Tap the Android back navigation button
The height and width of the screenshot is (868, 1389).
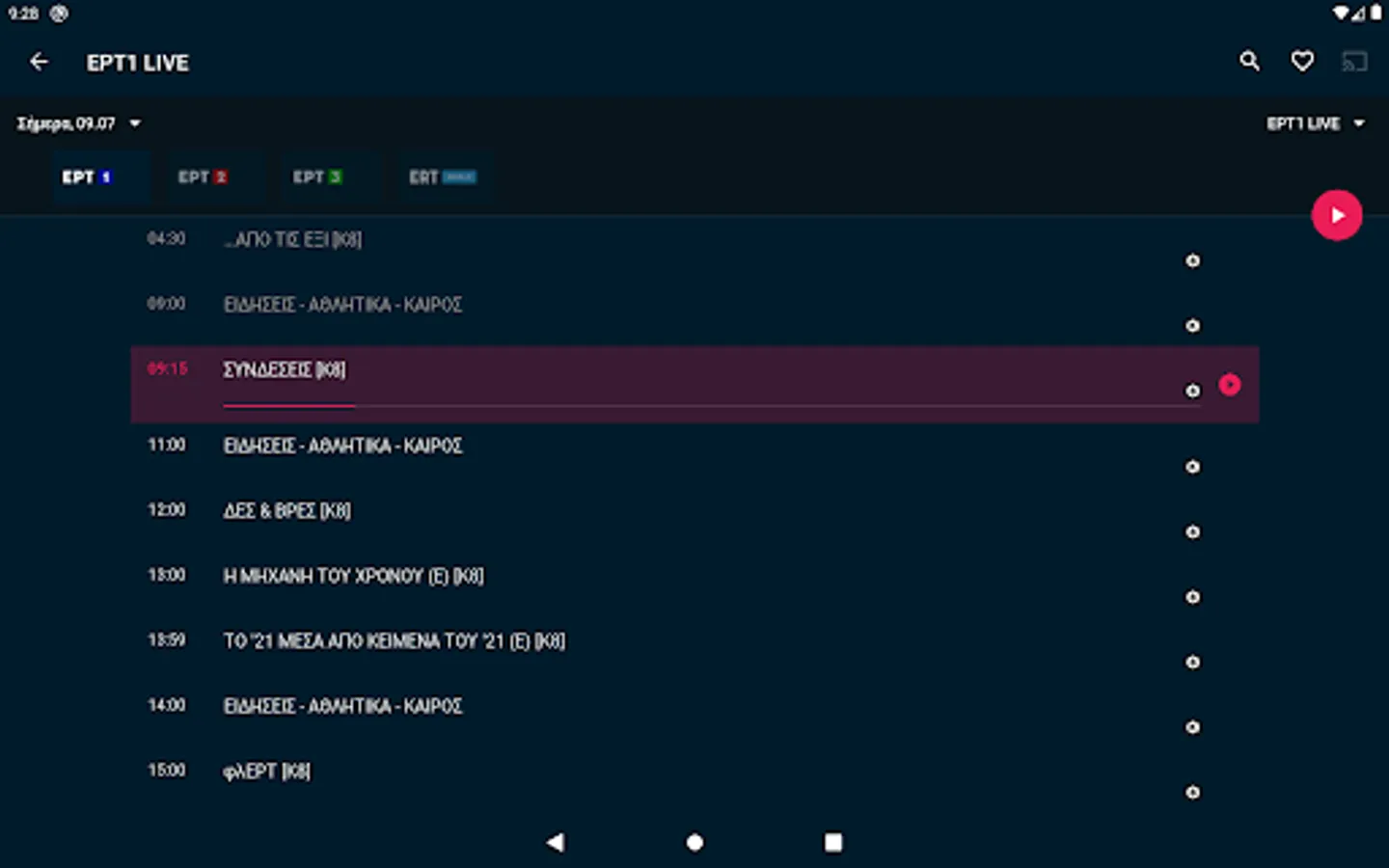point(555,842)
